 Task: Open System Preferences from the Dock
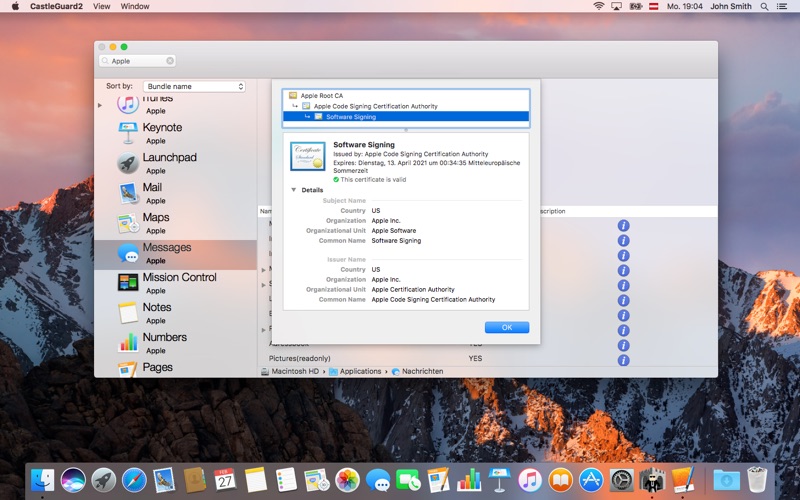click(621, 480)
